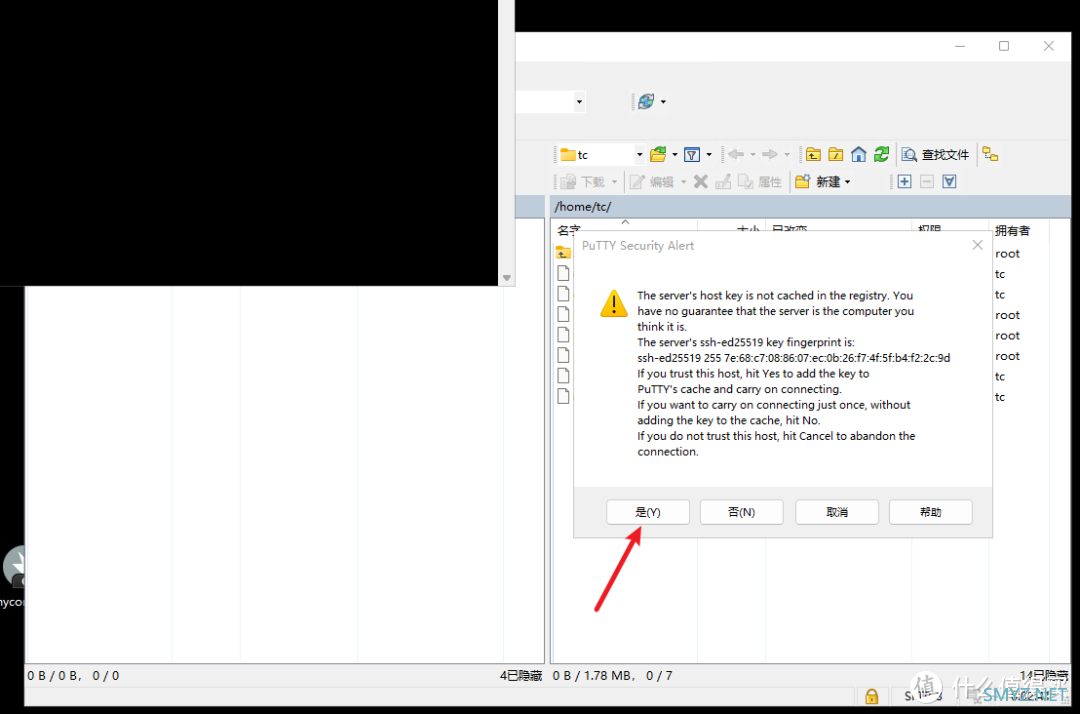
Task: Go to the parent directory icon
Action: pos(813,154)
